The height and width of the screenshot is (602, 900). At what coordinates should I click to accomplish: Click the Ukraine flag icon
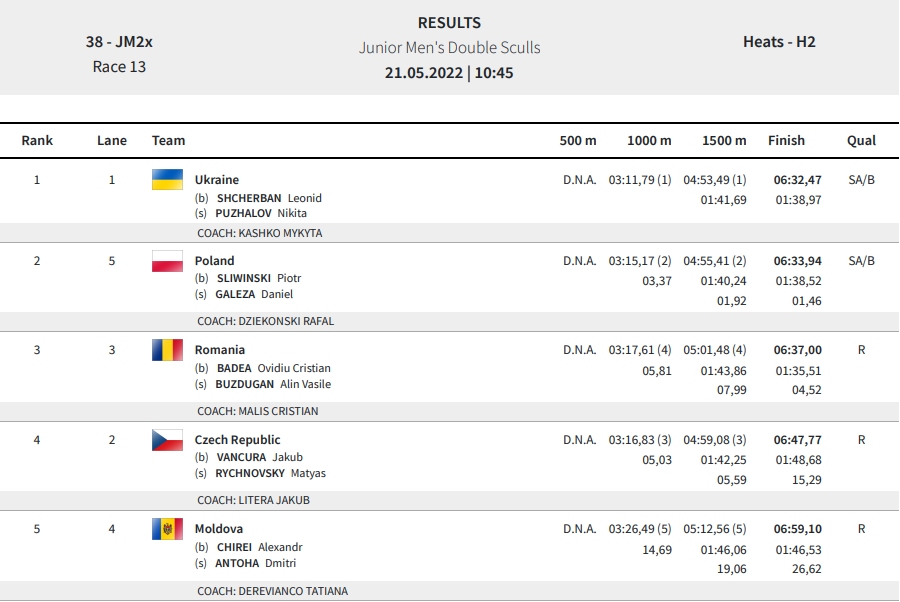[x=167, y=180]
